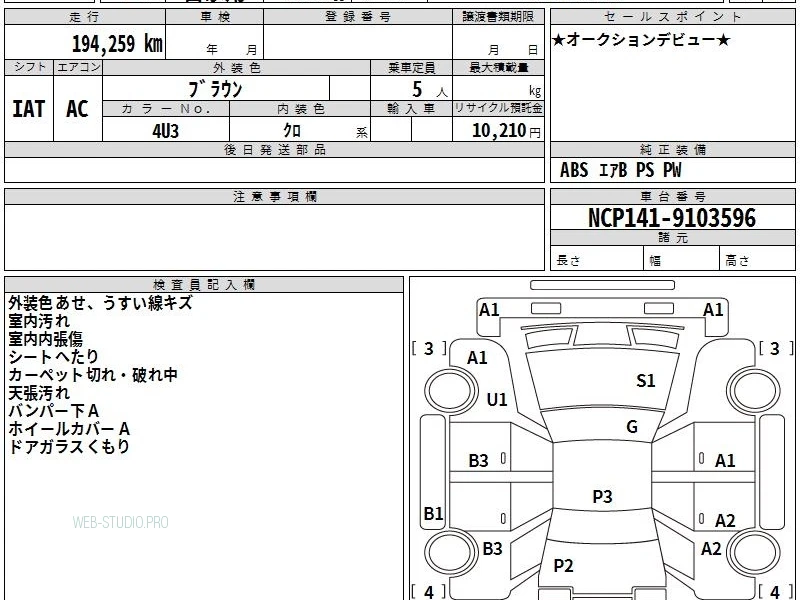This screenshot has width=800, height=600.
Task: Click the 走行 column header
Action: (x=85, y=17)
